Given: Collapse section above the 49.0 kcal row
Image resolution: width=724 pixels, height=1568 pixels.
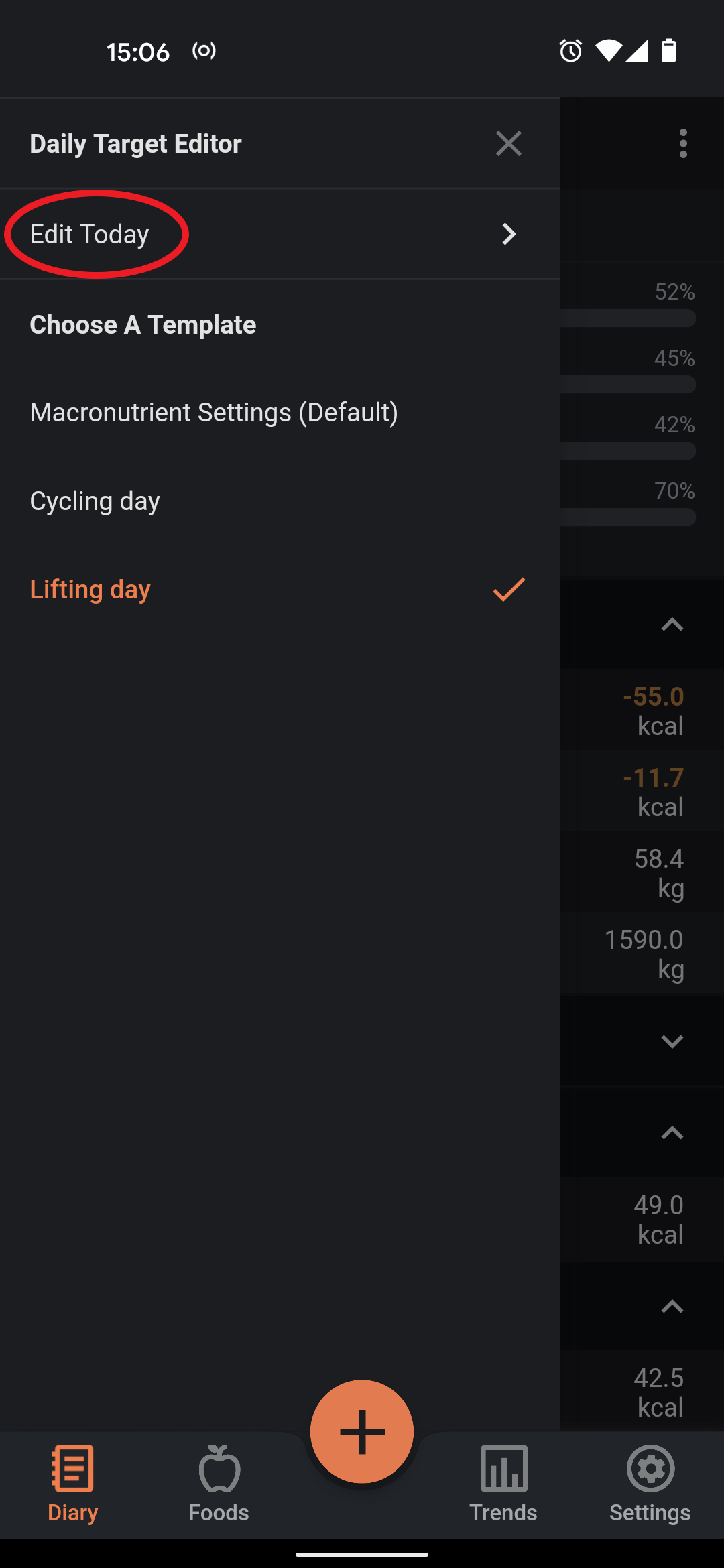Looking at the screenshot, I should point(672,1133).
